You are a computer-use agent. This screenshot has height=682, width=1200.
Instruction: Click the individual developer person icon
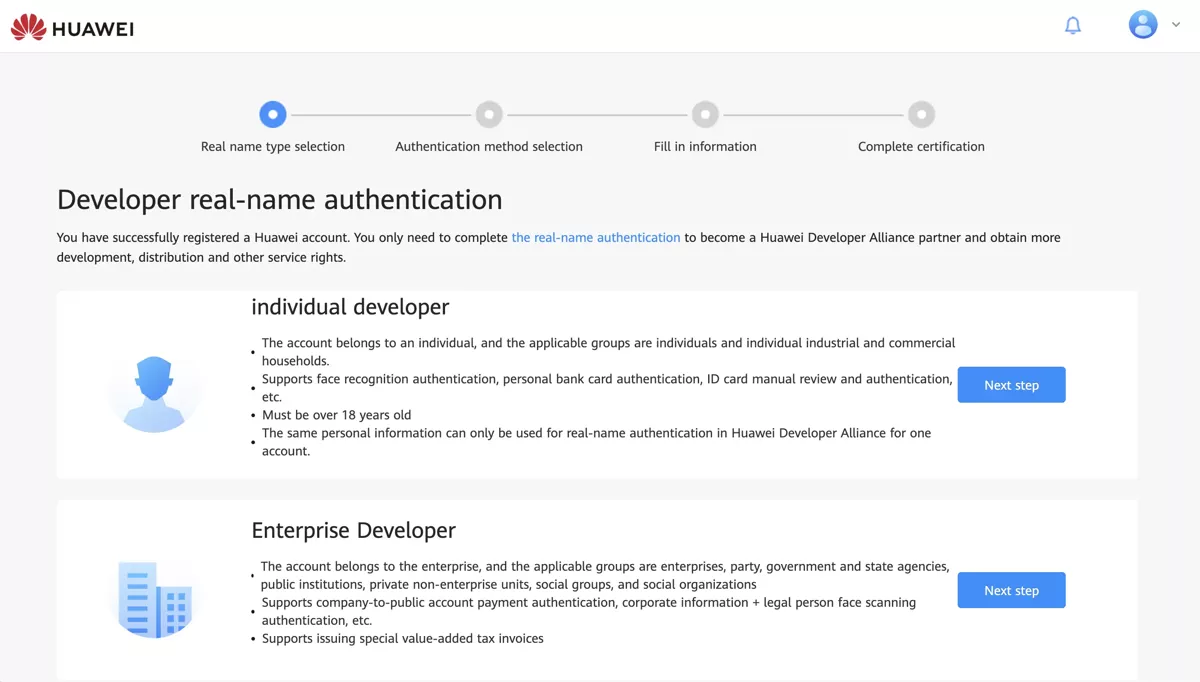[155, 394]
